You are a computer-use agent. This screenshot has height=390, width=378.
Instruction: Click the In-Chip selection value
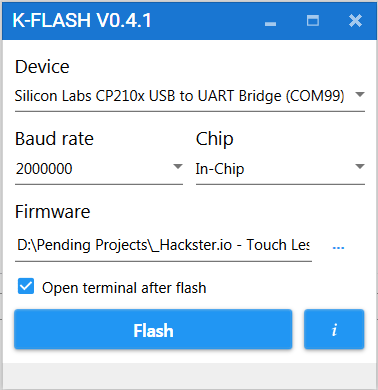[220, 169]
